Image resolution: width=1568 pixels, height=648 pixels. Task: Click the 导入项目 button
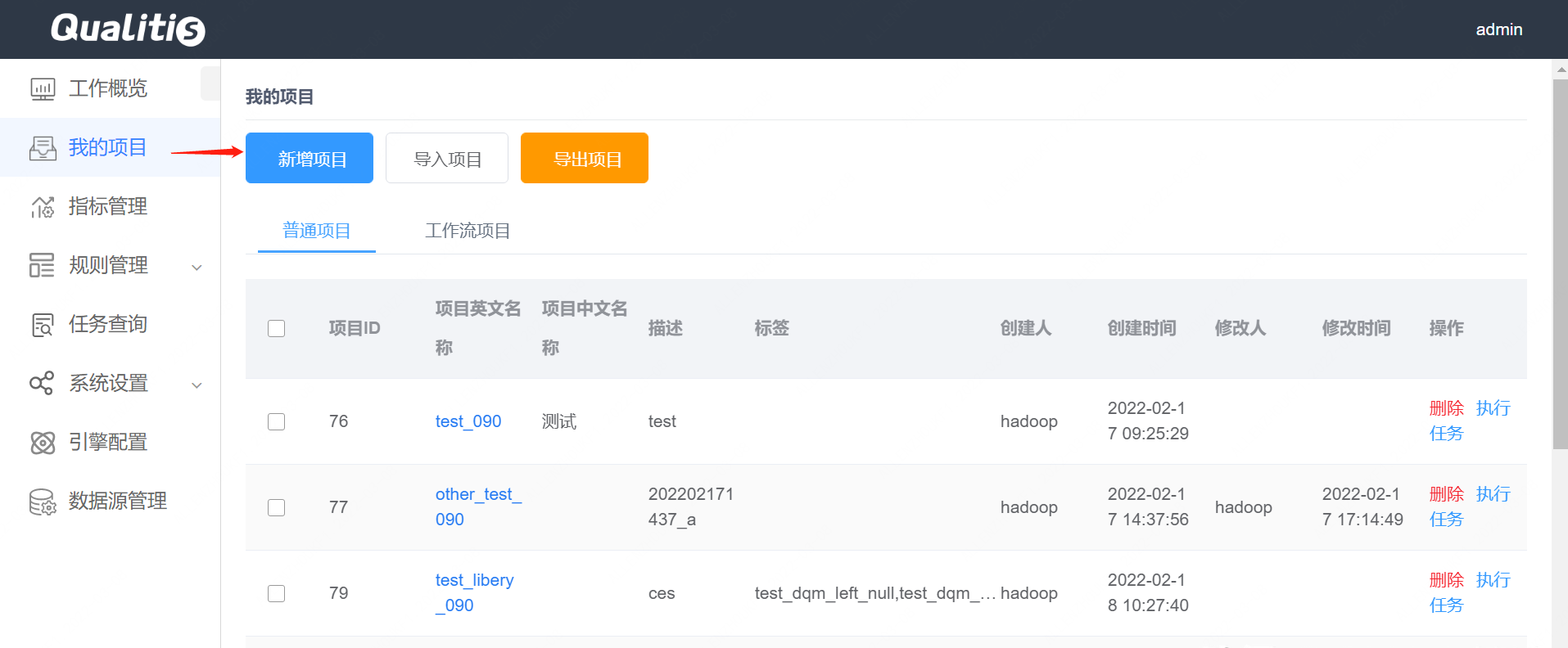click(447, 158)
